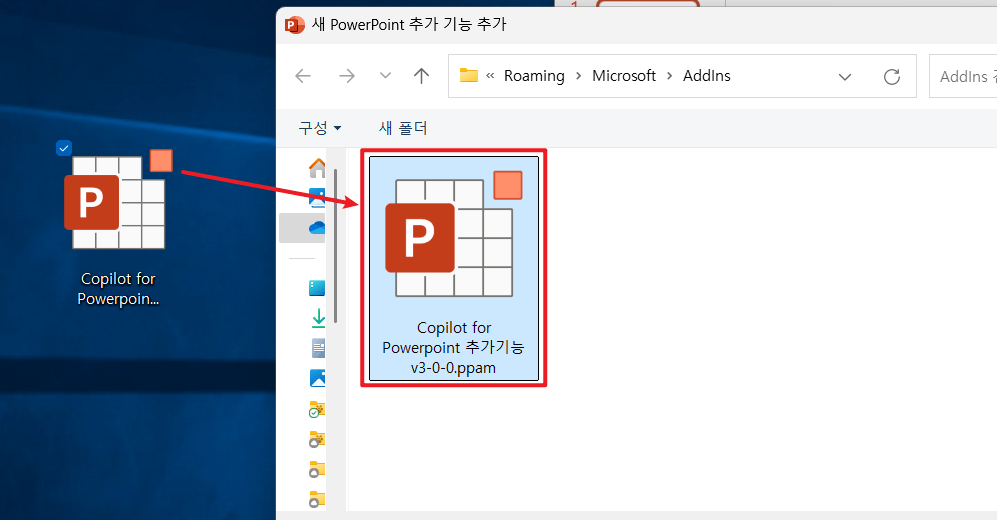This screenshot has width=997, height=520.
Task: Open Pictures in the navigation pane
Action: tap(317, 378)
